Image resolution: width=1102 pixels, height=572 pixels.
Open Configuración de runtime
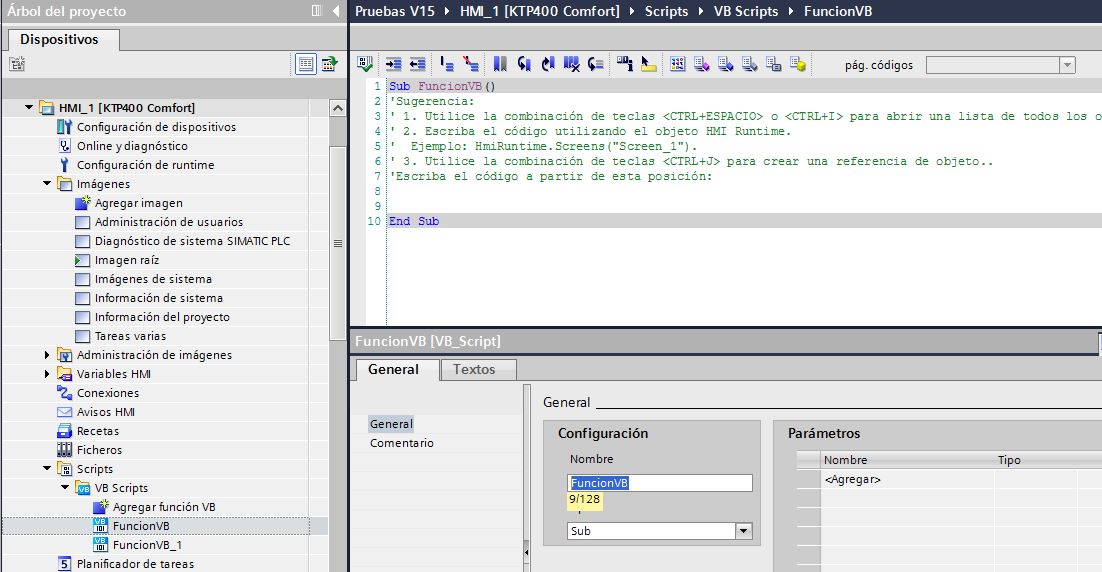coord(145,164)
